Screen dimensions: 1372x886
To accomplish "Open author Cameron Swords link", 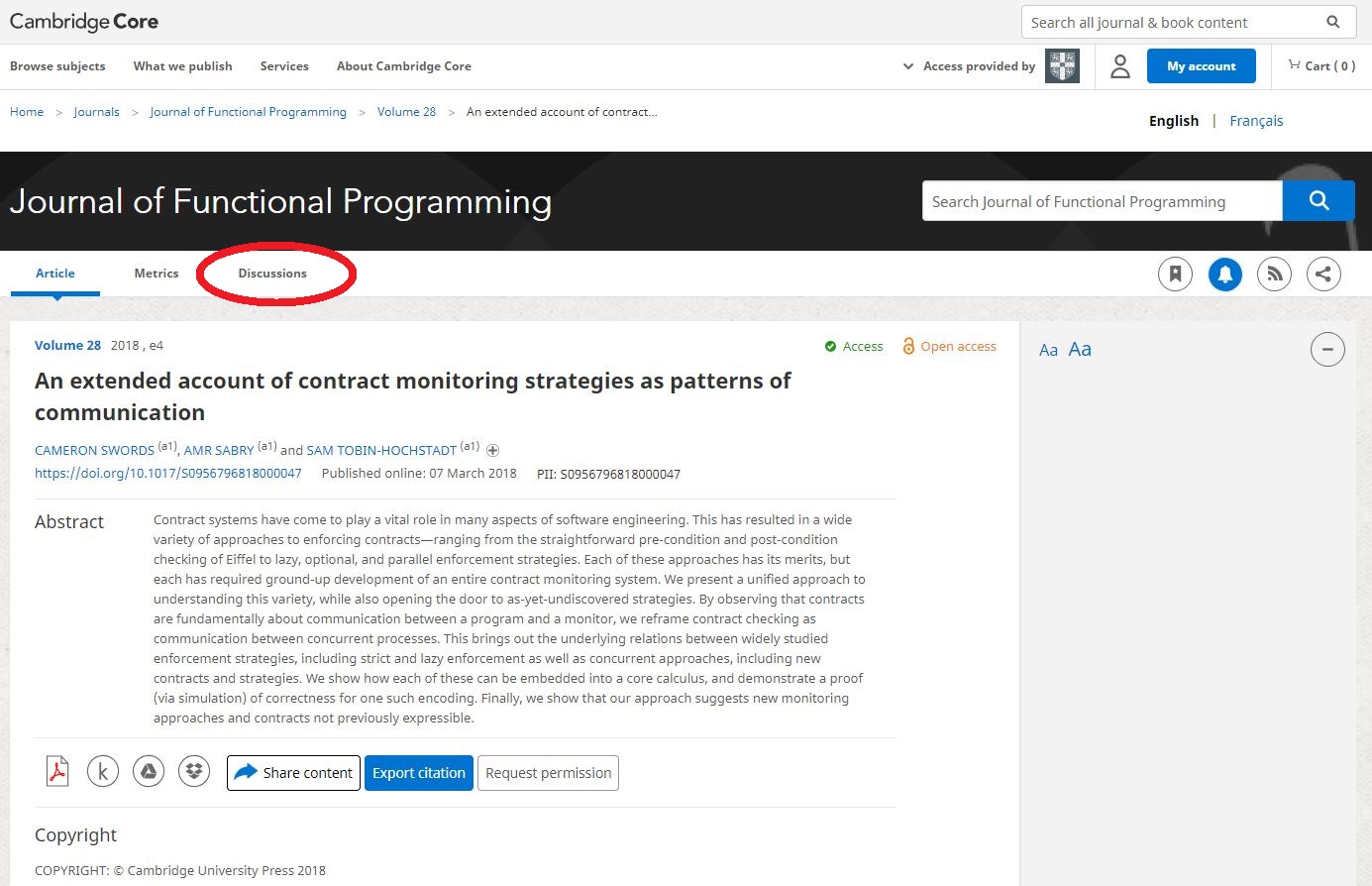I will click(94, 450).
